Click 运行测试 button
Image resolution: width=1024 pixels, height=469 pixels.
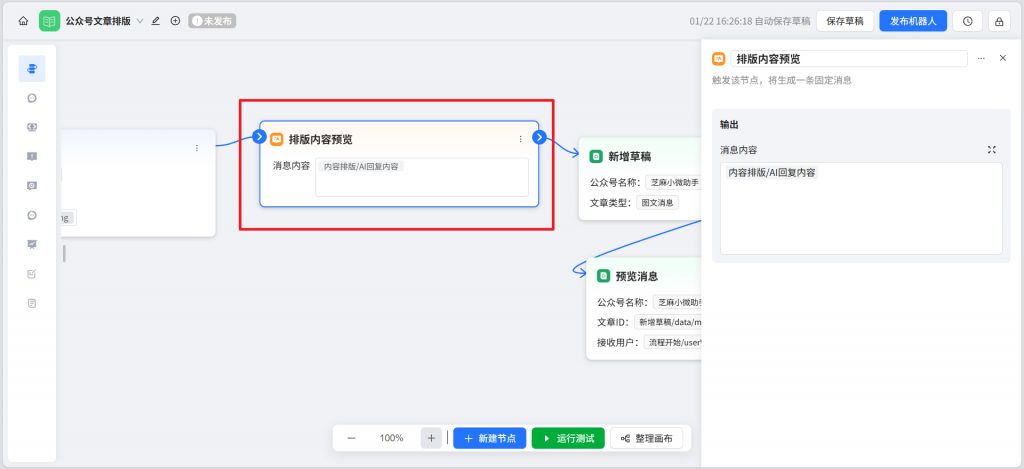[x=568, y=438]
